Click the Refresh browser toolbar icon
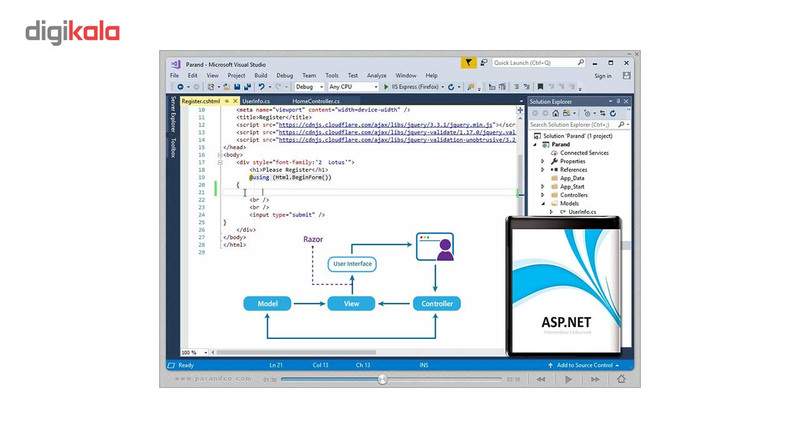 [x=451, y=87]
